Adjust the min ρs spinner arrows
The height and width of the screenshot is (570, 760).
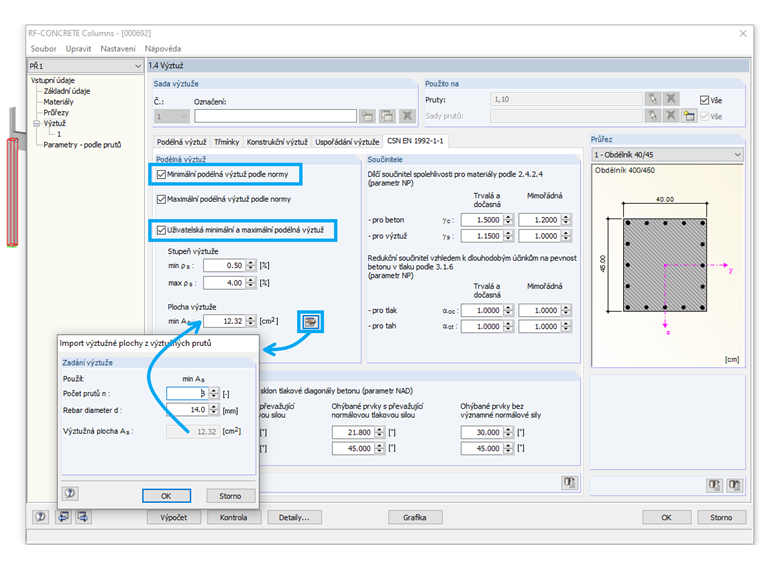point(251,266)
